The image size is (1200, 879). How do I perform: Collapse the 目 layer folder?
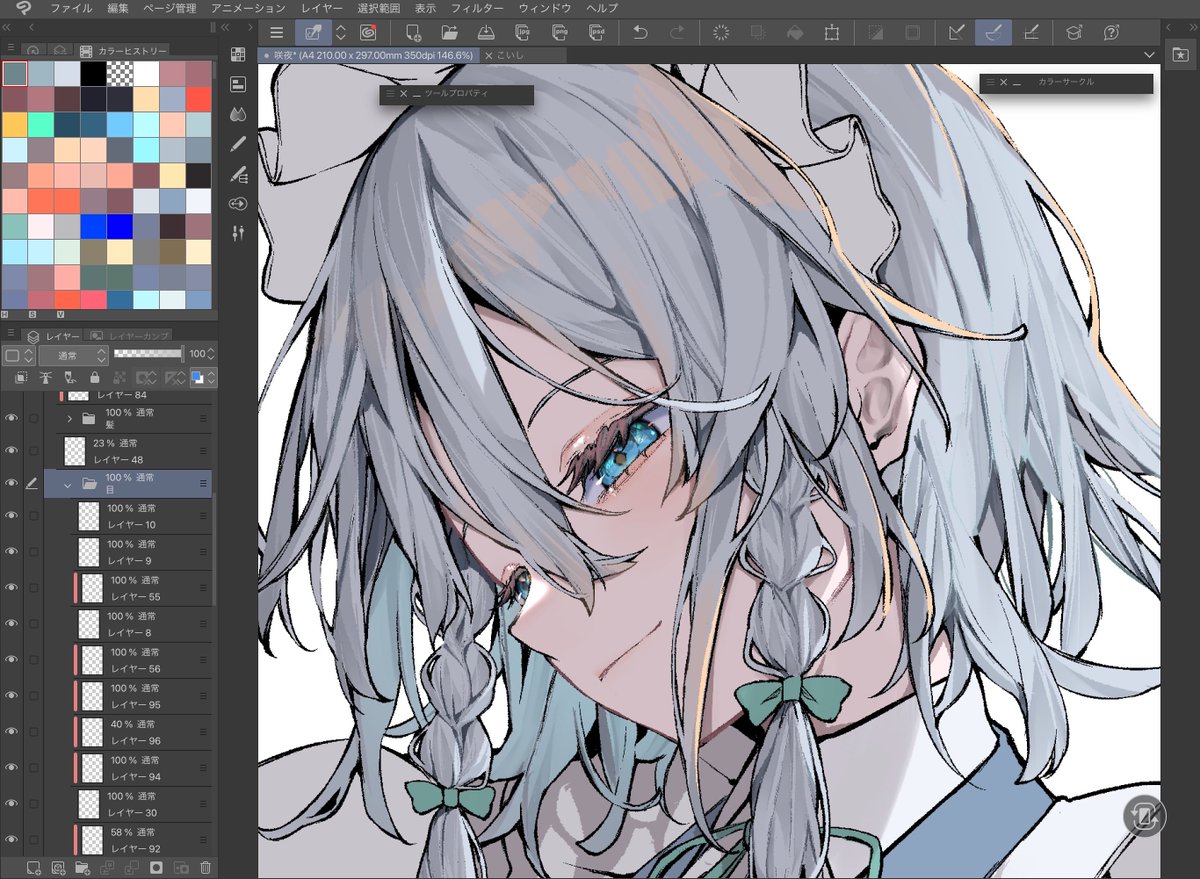tap(68, 484)
